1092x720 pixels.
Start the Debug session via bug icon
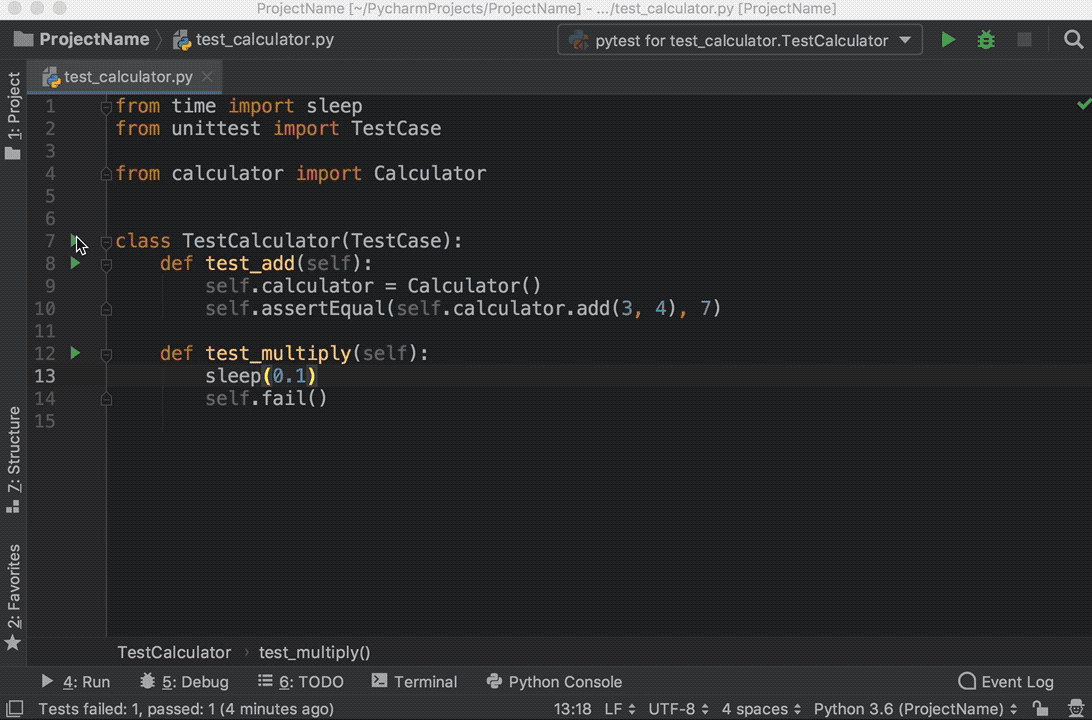[x=986, y=39]
